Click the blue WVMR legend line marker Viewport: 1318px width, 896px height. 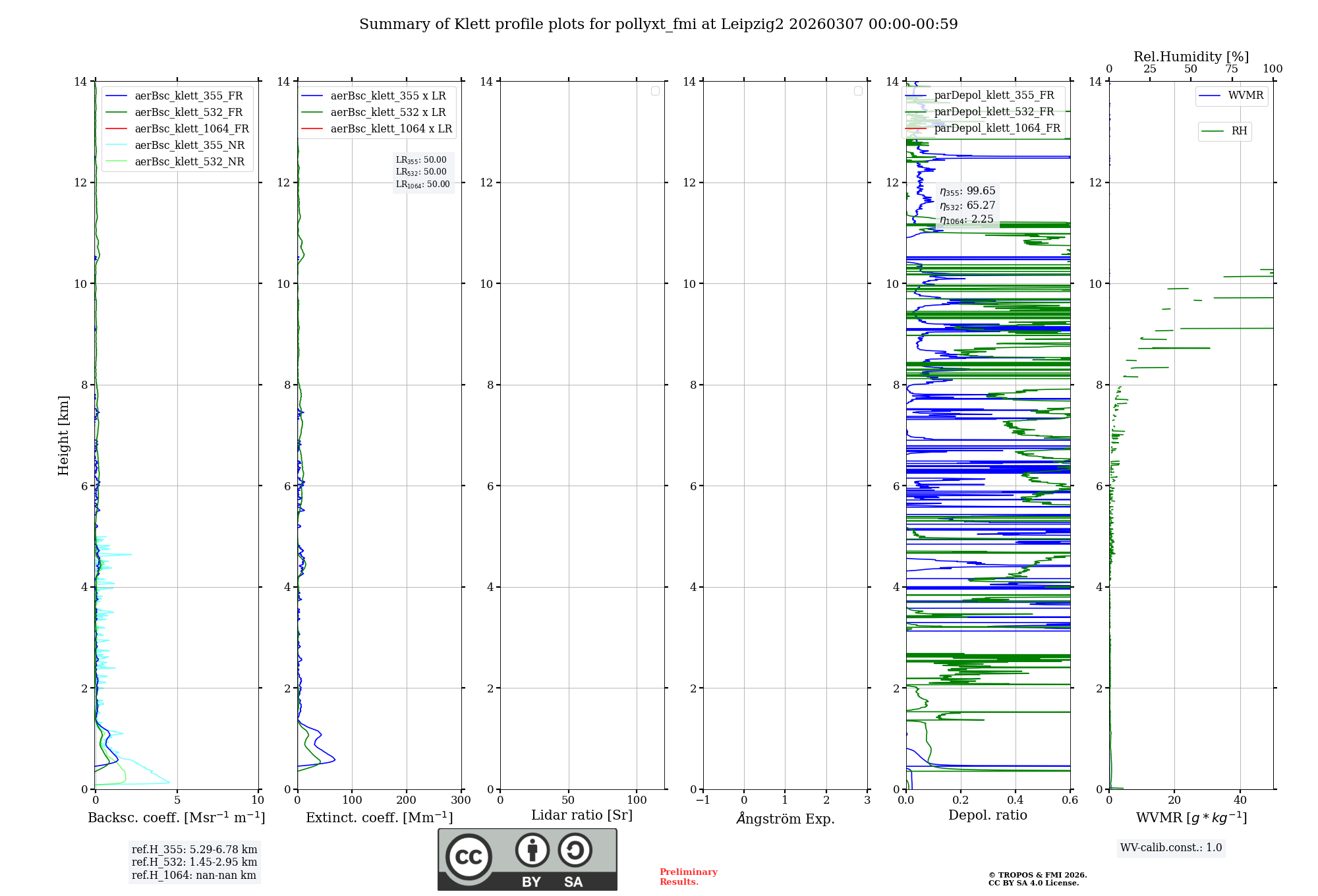[1210, 96]
